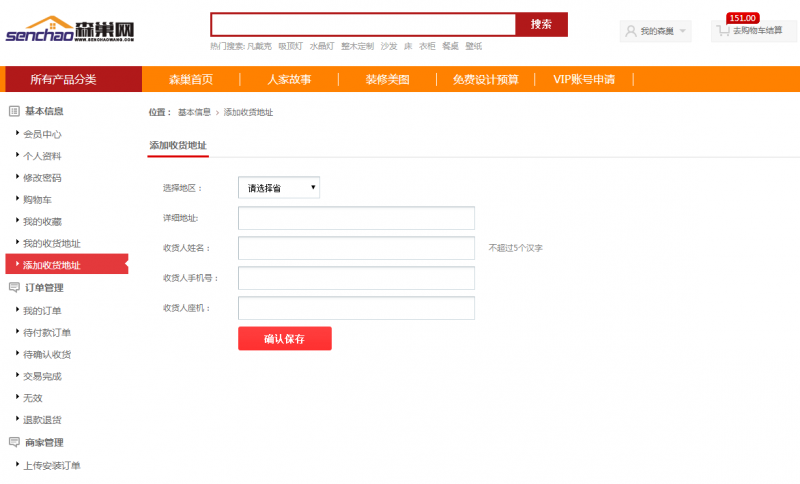Screen dimensions: 800x484
Task: Open 待付款订单 in the sidebar
Action: [47, 332]
